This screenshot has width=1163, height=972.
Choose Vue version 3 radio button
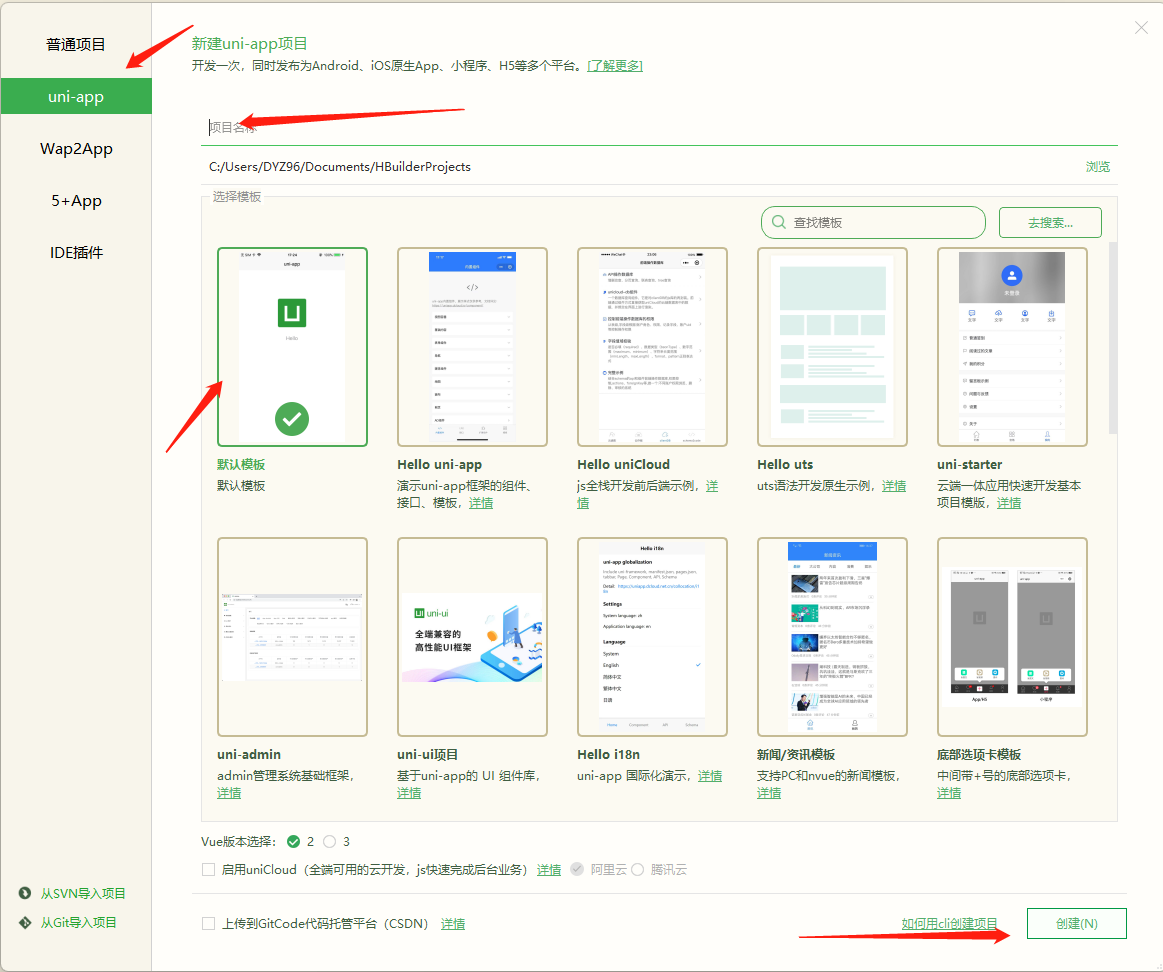329,841
